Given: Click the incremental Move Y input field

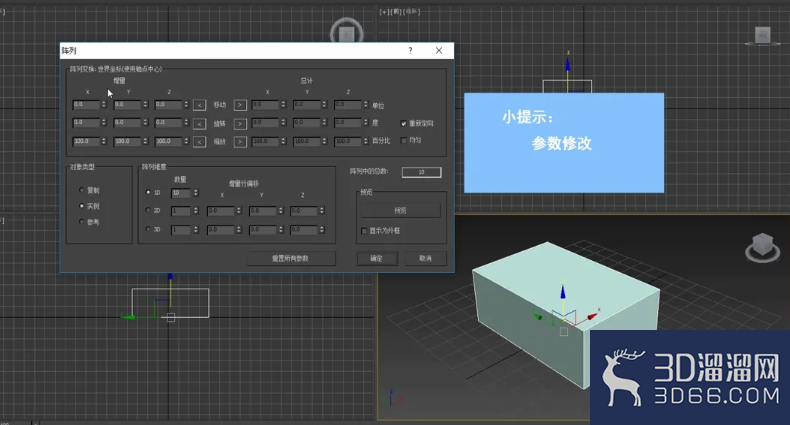Looking at the screenshot, I should (127, 105).
